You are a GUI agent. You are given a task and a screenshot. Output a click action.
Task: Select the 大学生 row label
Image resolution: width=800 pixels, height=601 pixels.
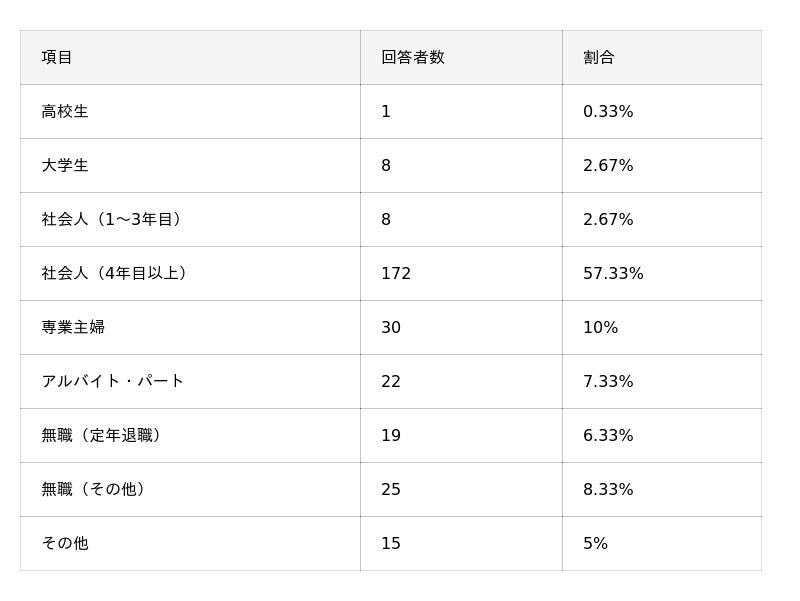[65, 166]
